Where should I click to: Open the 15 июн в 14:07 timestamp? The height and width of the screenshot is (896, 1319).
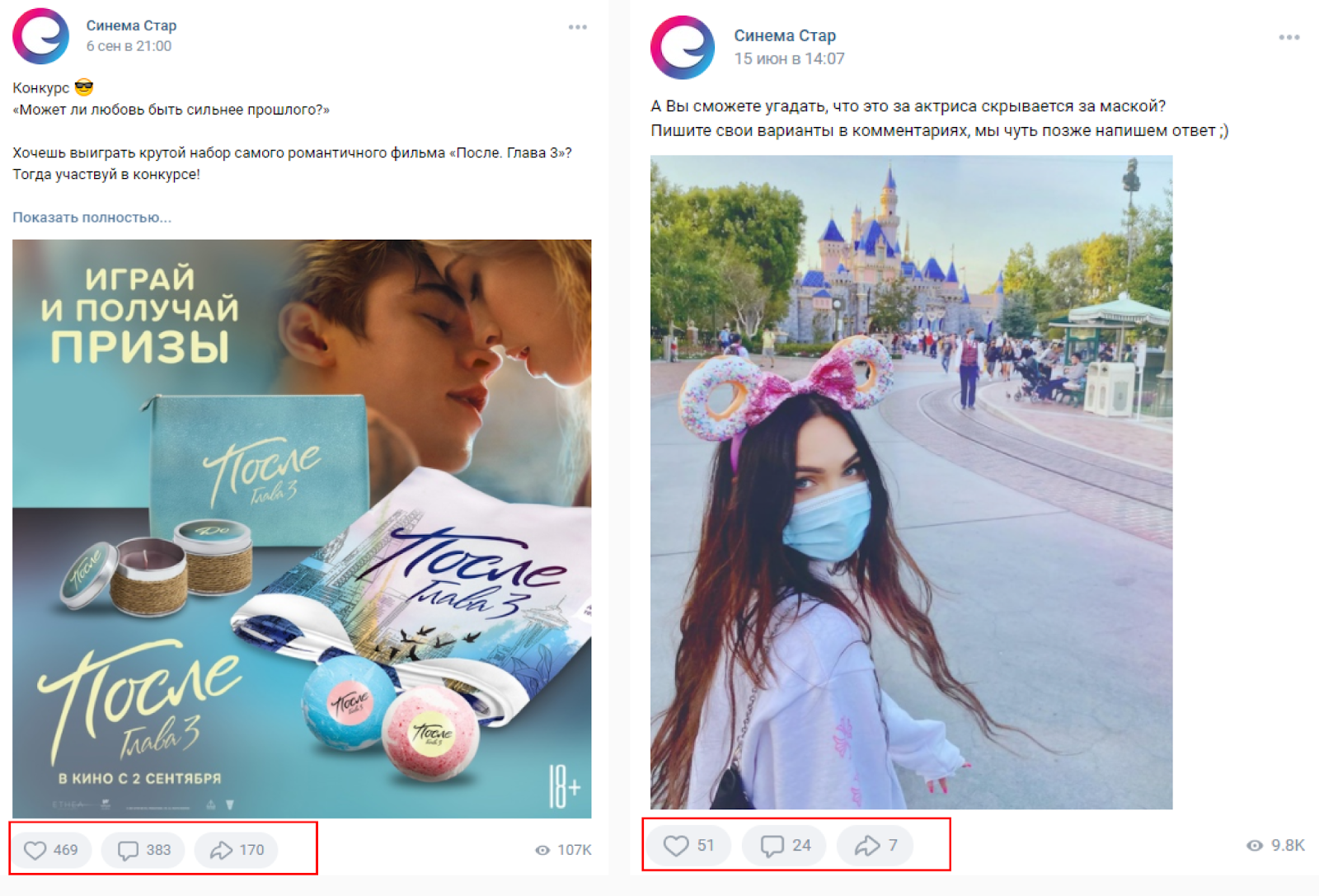coord(789,59)
